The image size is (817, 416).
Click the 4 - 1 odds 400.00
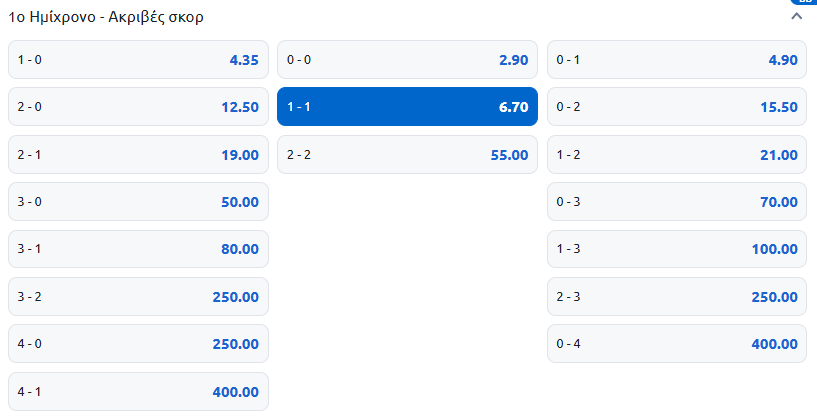138,392
